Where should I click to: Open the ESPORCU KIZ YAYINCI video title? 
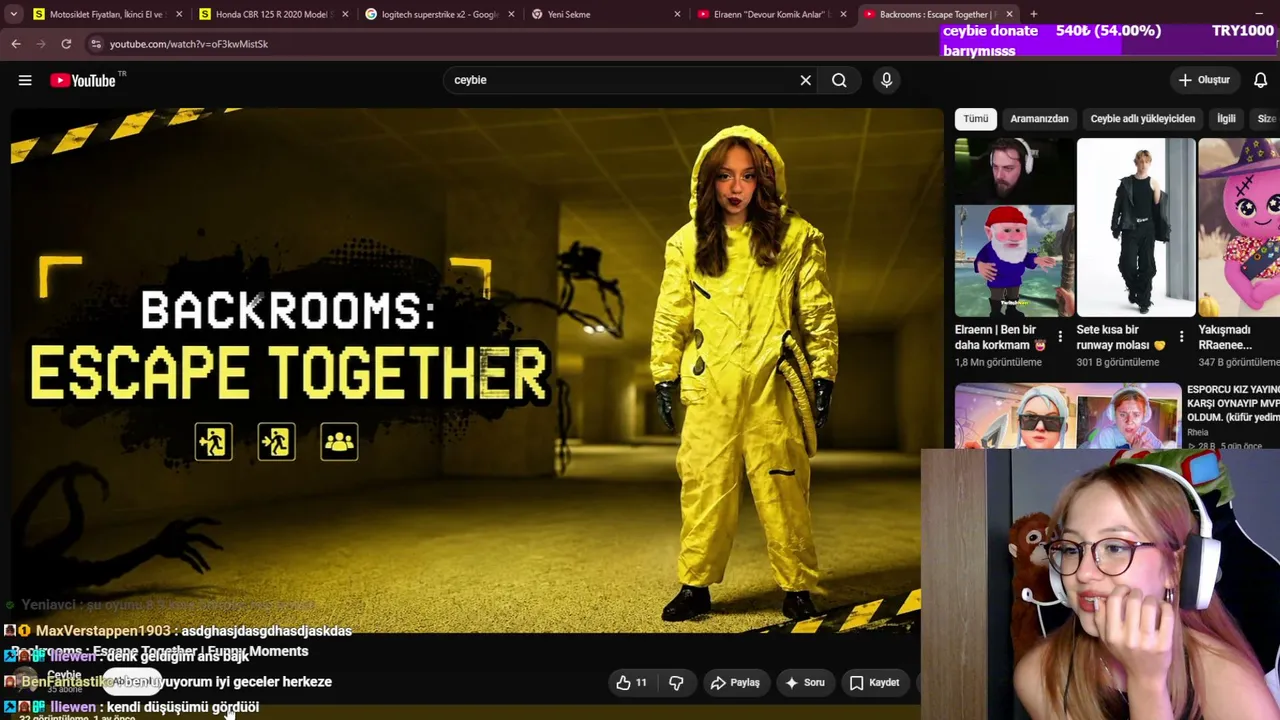click(1233, 403)
